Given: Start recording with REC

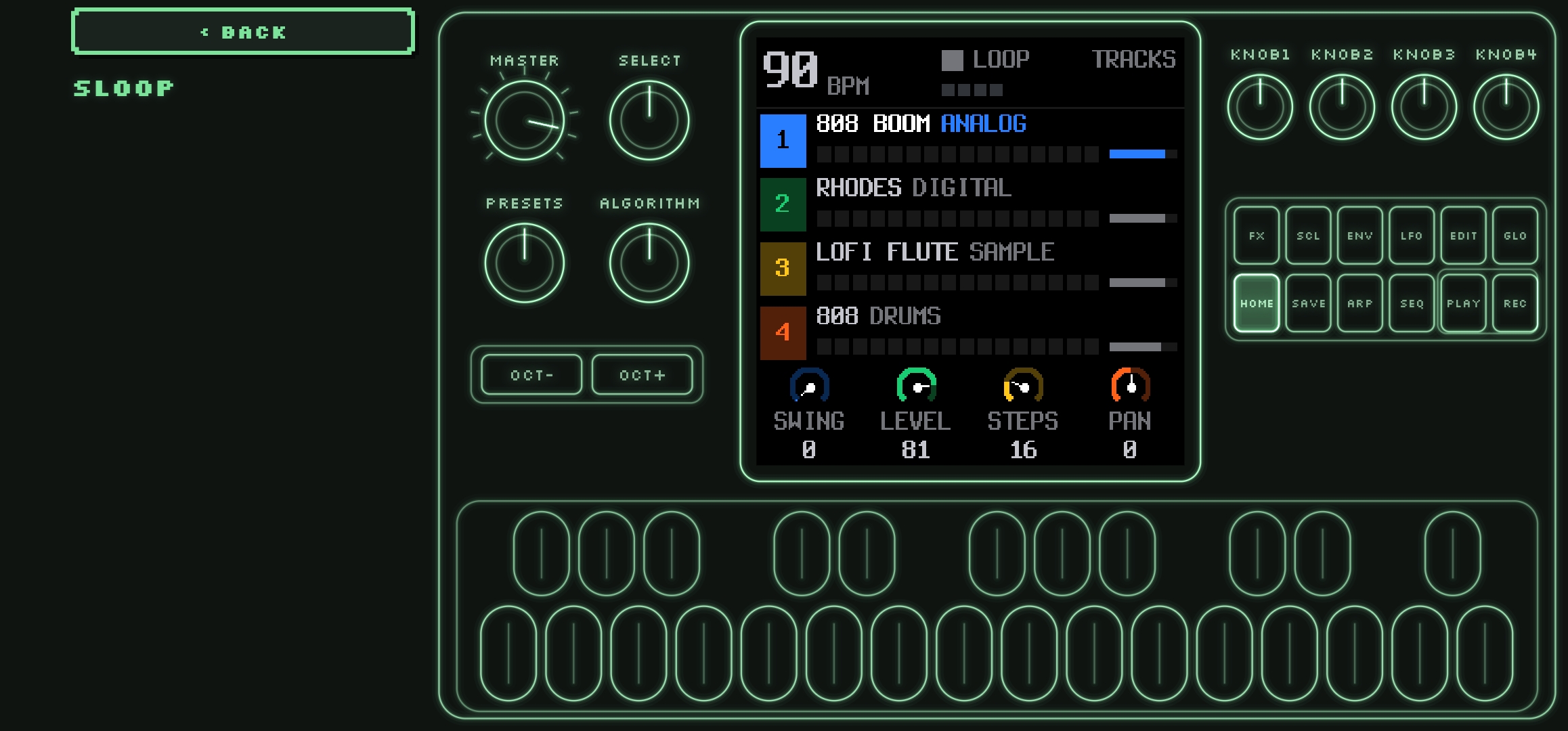Looking at the screenshot, I should tap(1515, 303).
